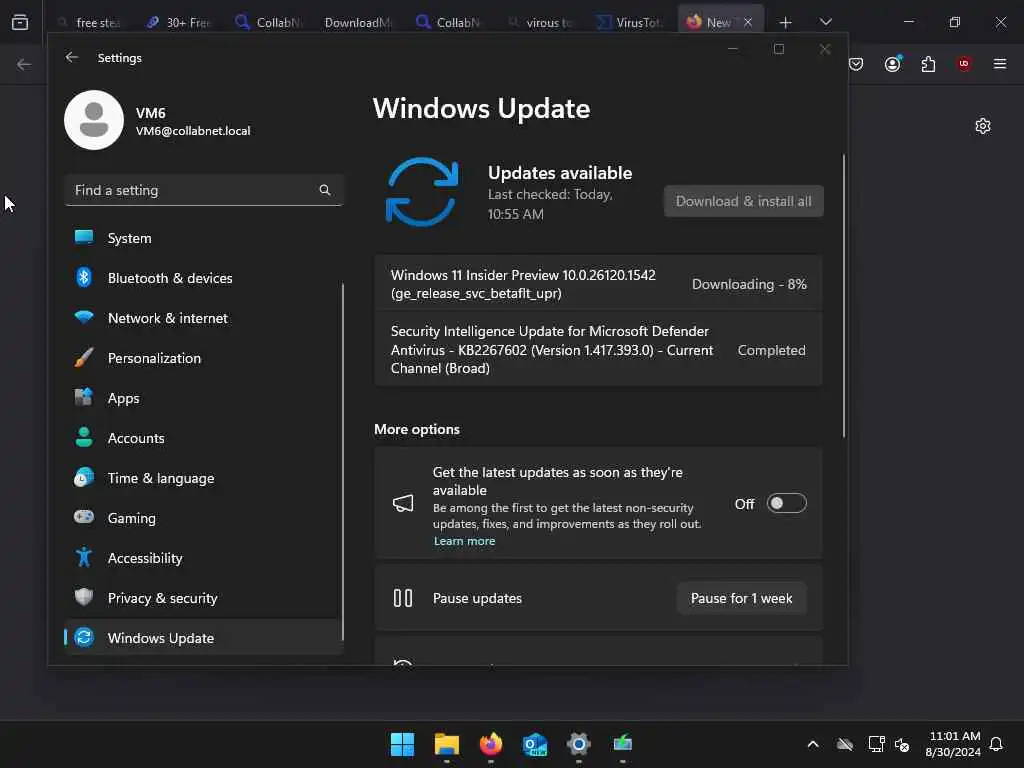Switch to VirusTotal browser tab
This screenshot has width=1024, height=768.
(631, 22)
